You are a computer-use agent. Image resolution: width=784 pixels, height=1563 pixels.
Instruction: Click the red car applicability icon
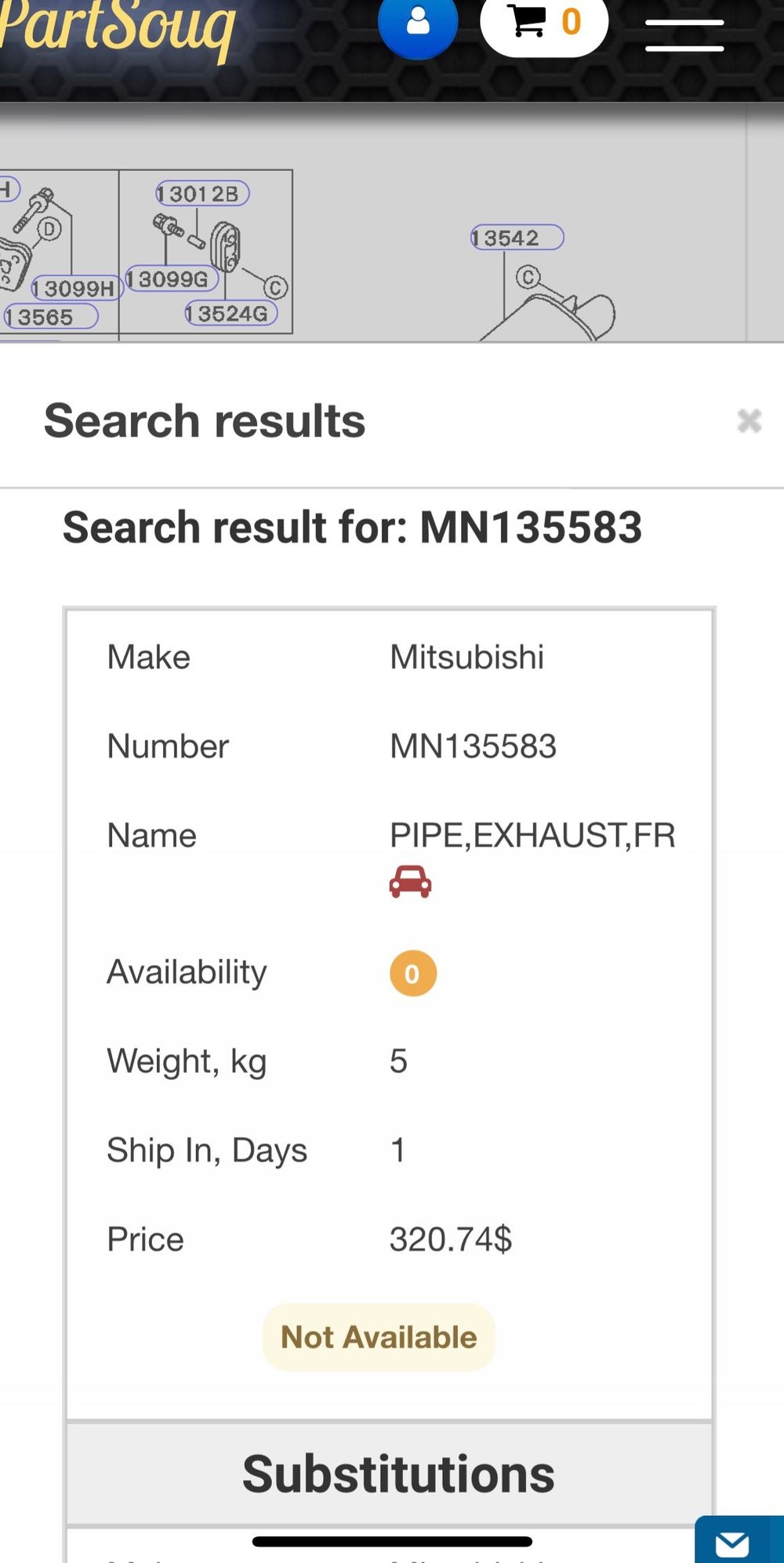click(410, 881)
